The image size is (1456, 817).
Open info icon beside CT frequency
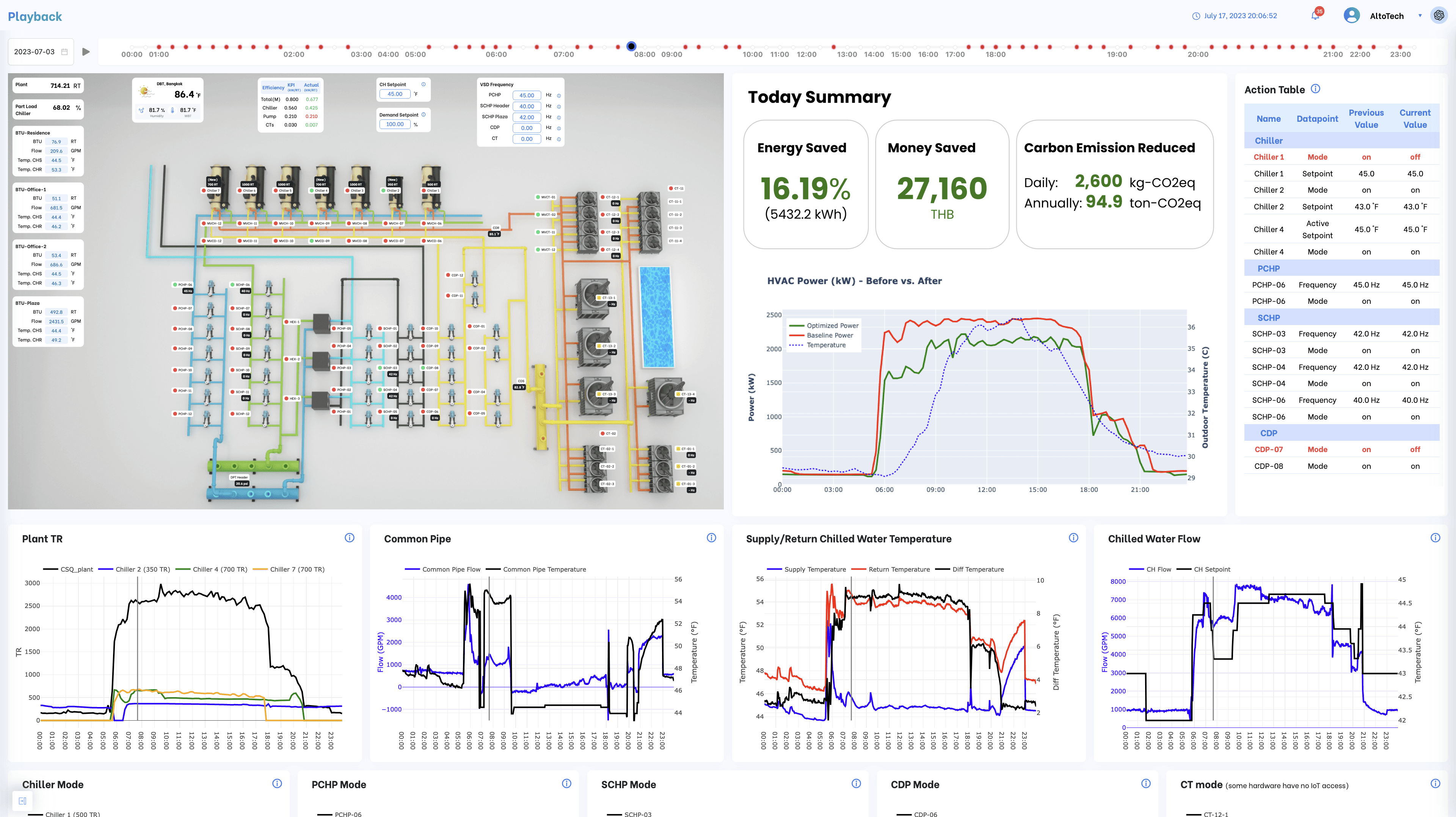559,139
